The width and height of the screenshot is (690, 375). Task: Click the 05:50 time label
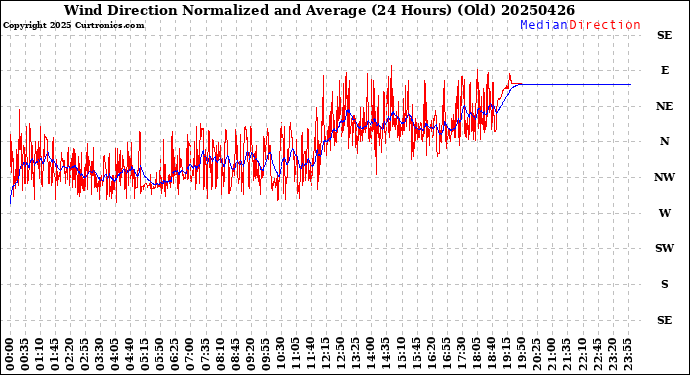[160, 354]
